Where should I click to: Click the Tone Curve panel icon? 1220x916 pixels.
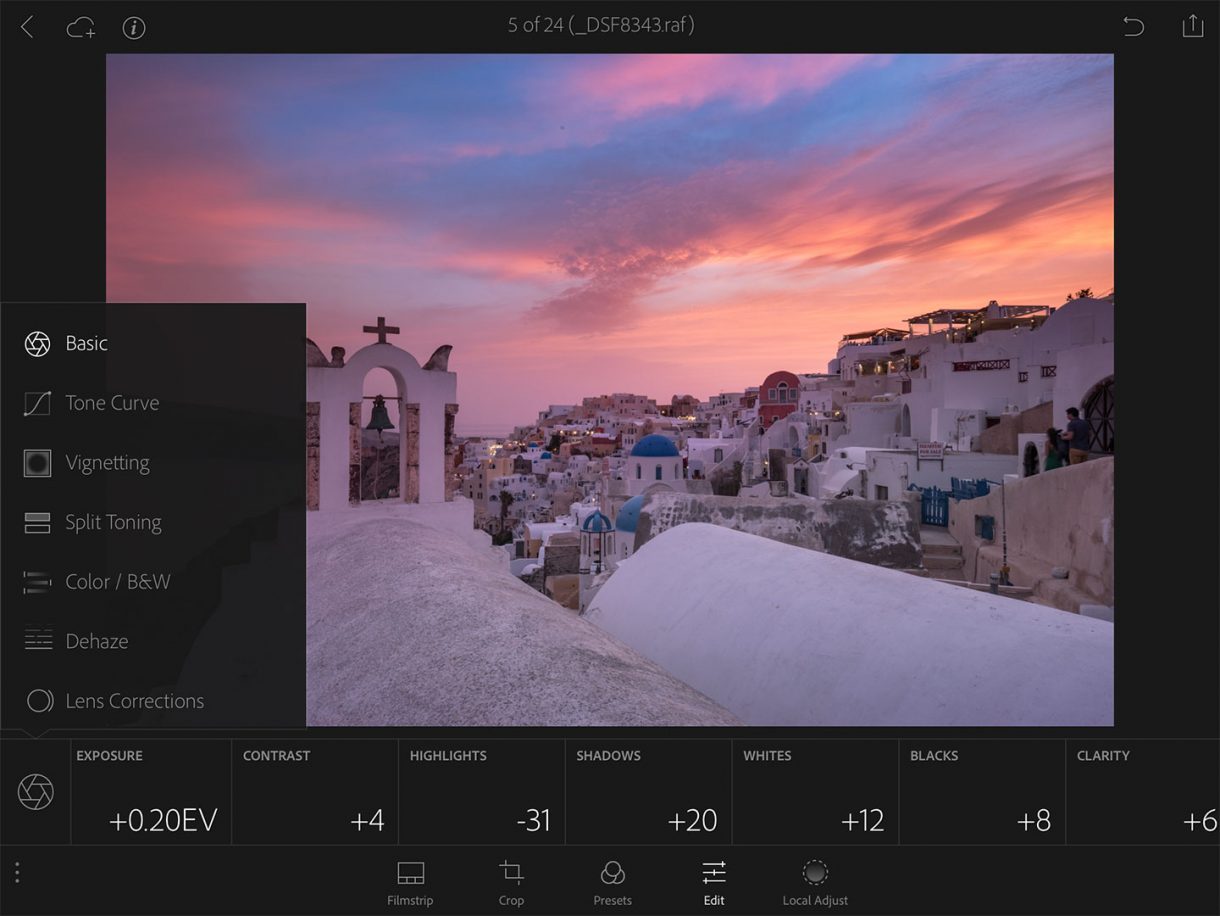[x=37, y=403]
